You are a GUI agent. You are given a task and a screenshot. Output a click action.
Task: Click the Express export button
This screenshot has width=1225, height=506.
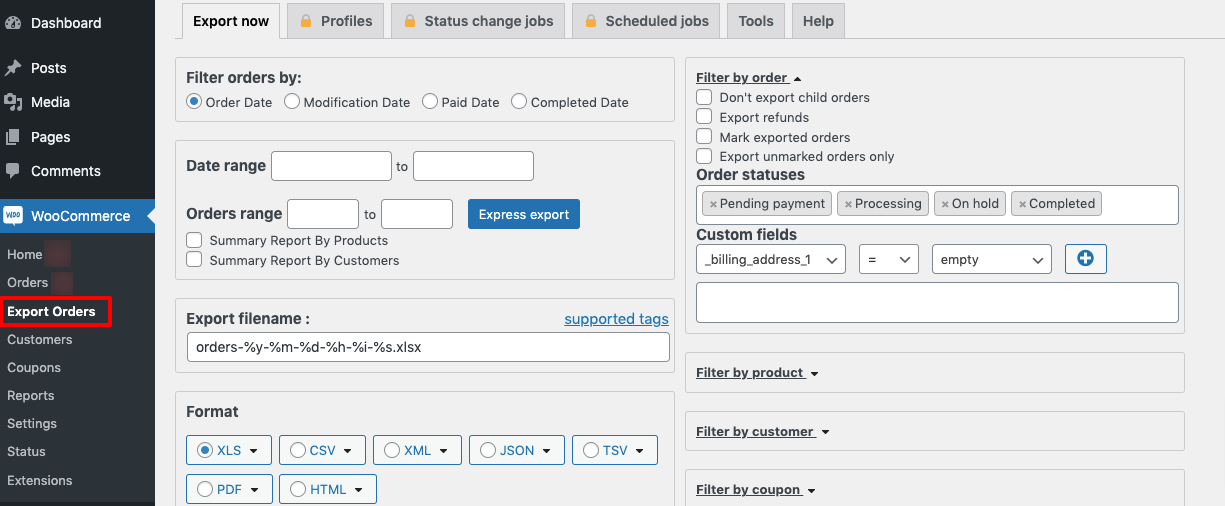pyautogui.click(x=524, y=214)
